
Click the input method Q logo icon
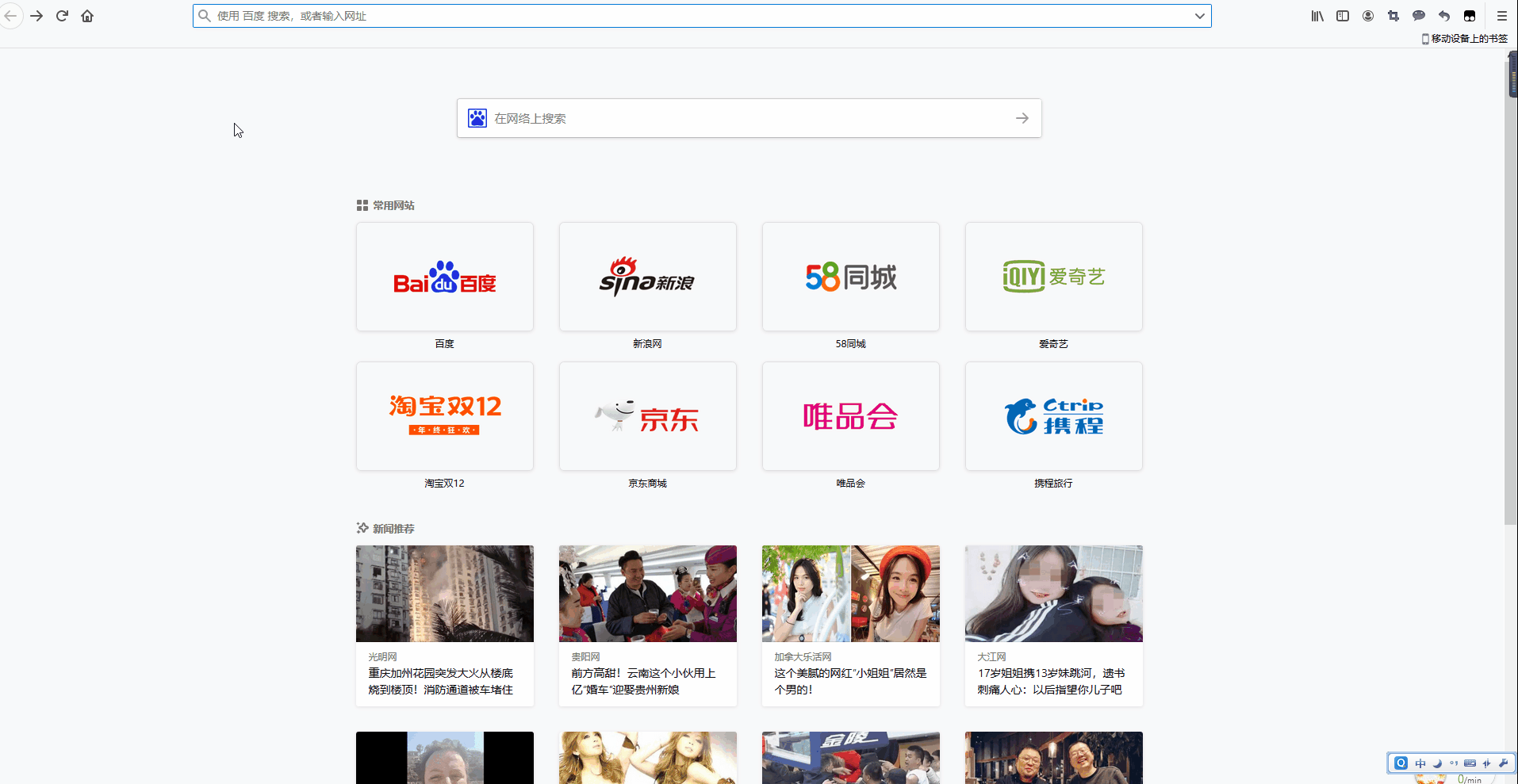point(1401,763)
